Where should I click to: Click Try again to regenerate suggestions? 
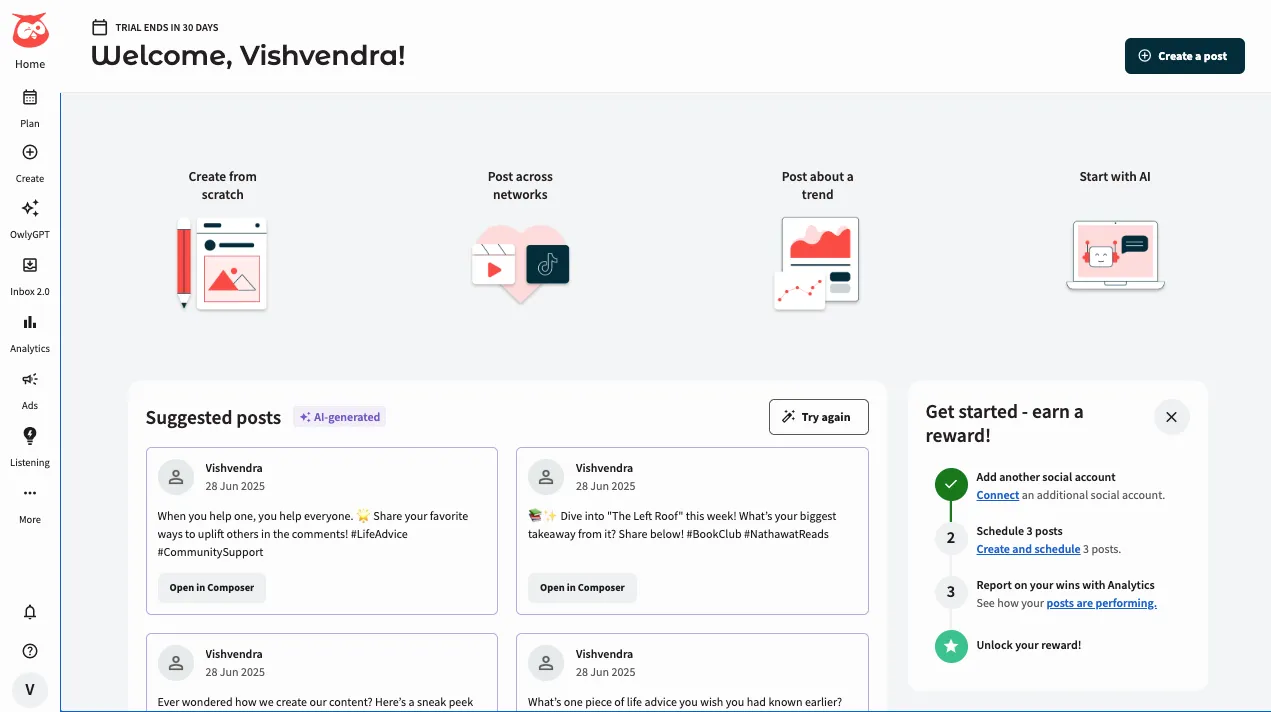(x=819, y=417)
